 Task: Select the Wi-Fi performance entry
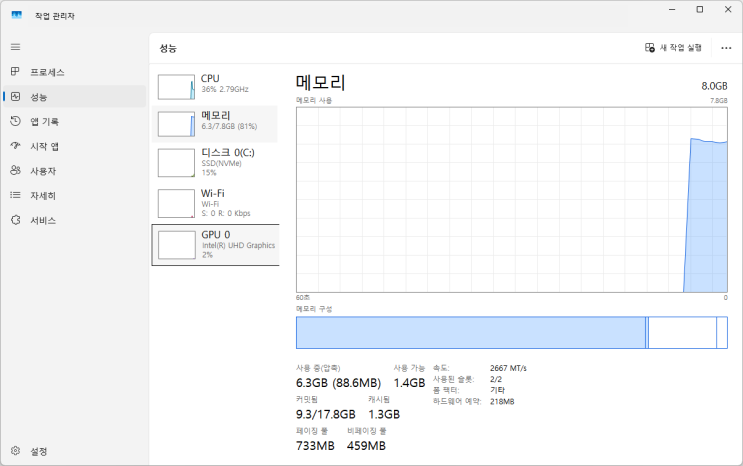pos(215,203)
